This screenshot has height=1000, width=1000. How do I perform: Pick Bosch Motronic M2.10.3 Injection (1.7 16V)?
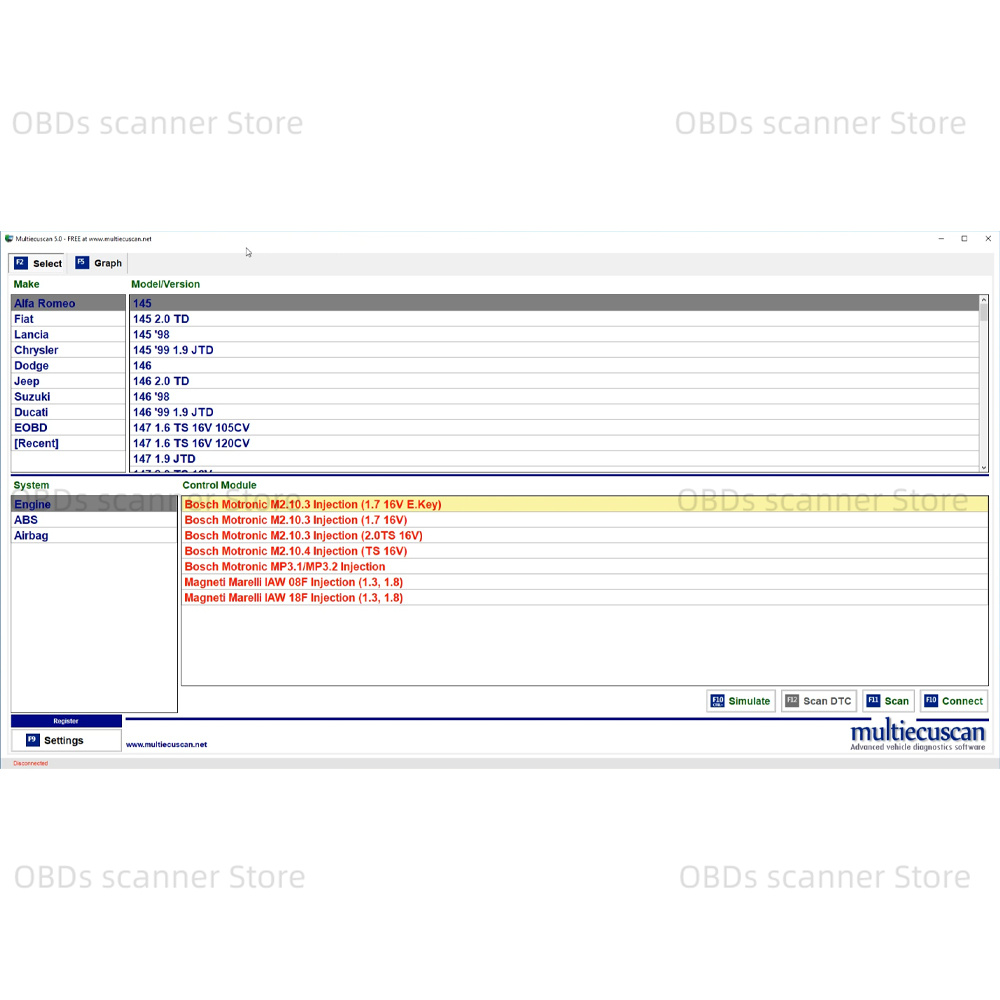585,520
